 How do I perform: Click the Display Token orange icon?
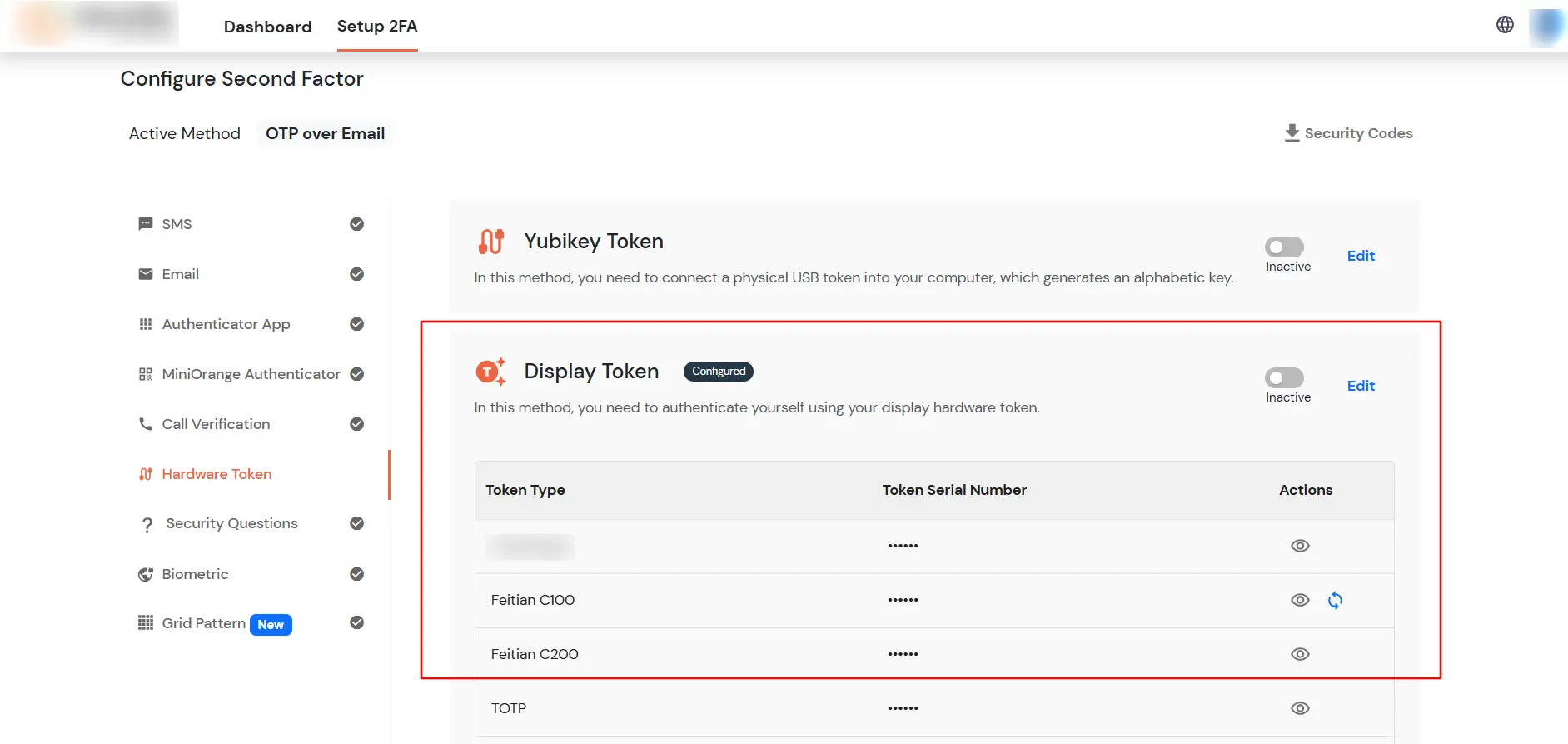[491, 372]
